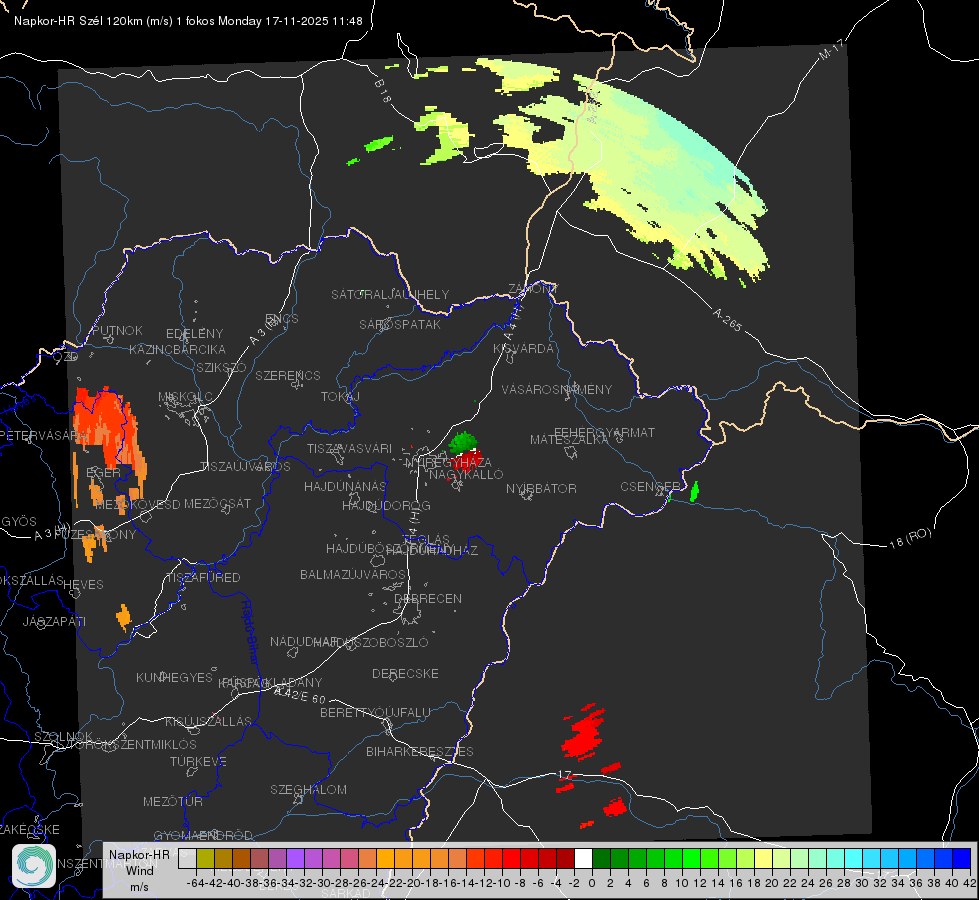979x900 pixels.
Task: Select the TOKAJ label
Action: (341, 397)
